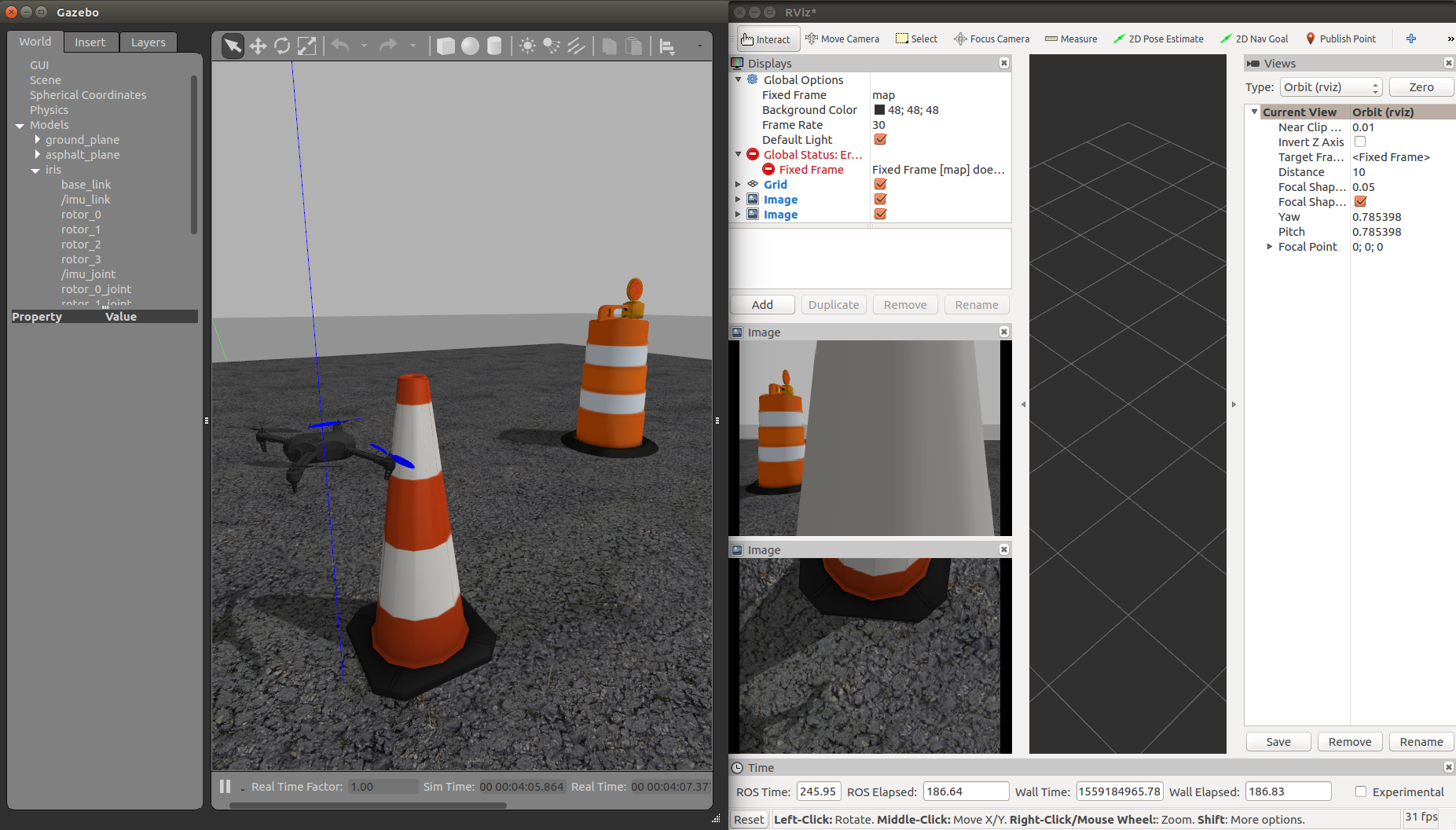Switch to the World tab
1456x830 pixels.
[x=35, y=42]
